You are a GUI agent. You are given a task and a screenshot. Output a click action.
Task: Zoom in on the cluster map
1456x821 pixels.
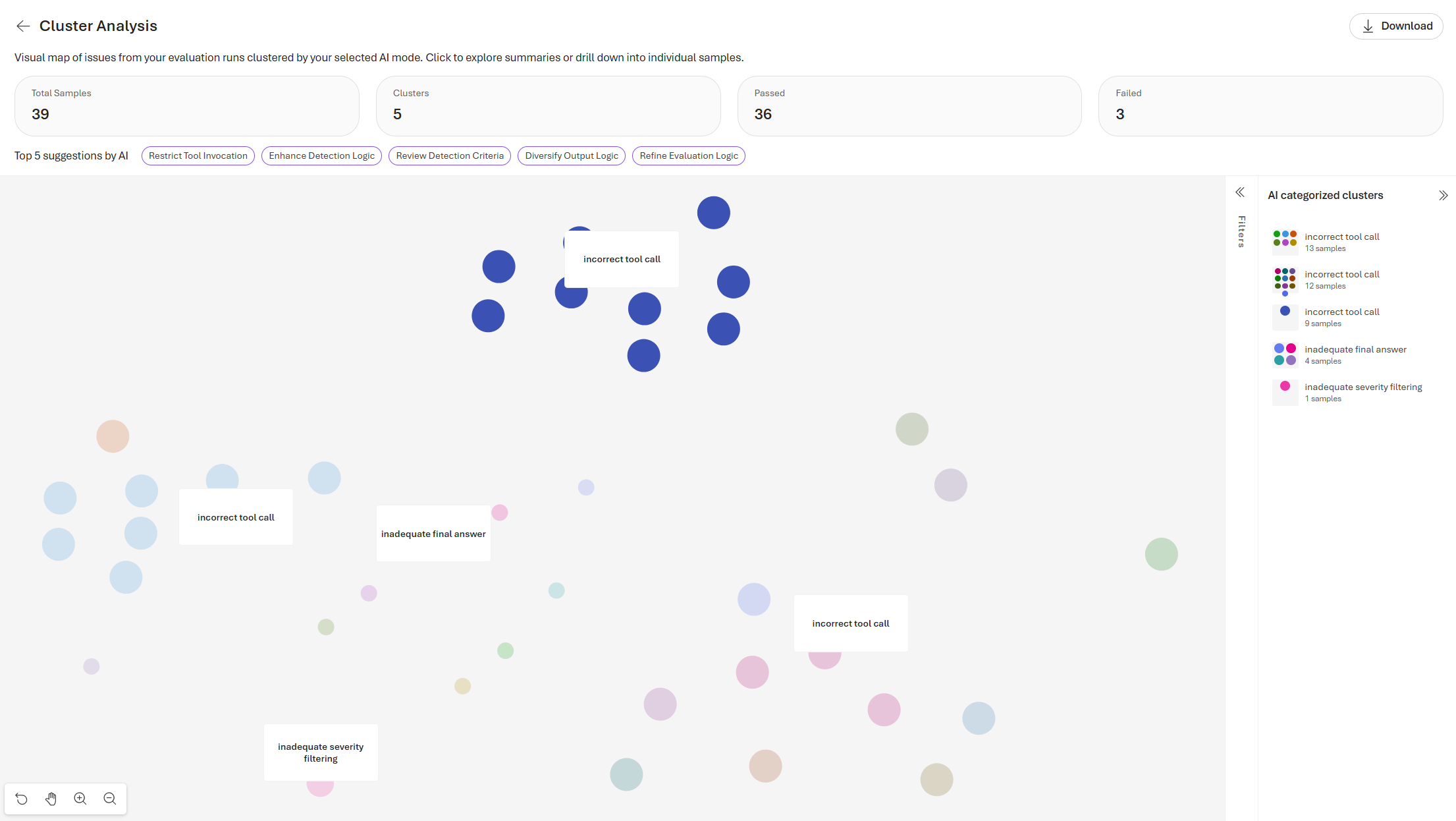click(80, 798)
